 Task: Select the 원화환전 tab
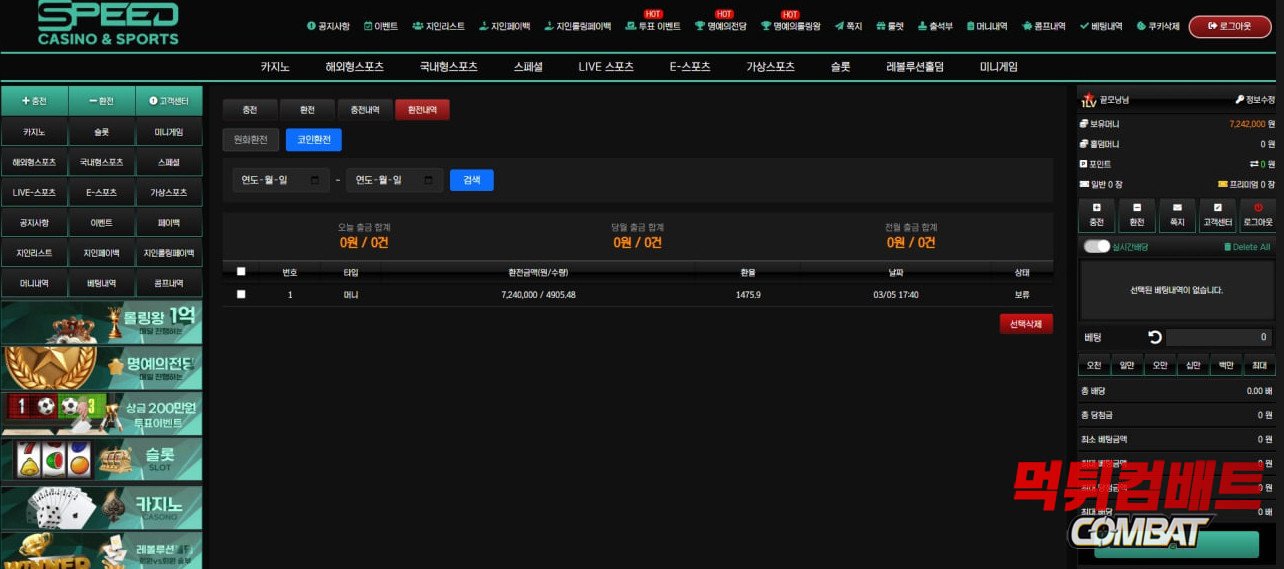click(251, 140)
